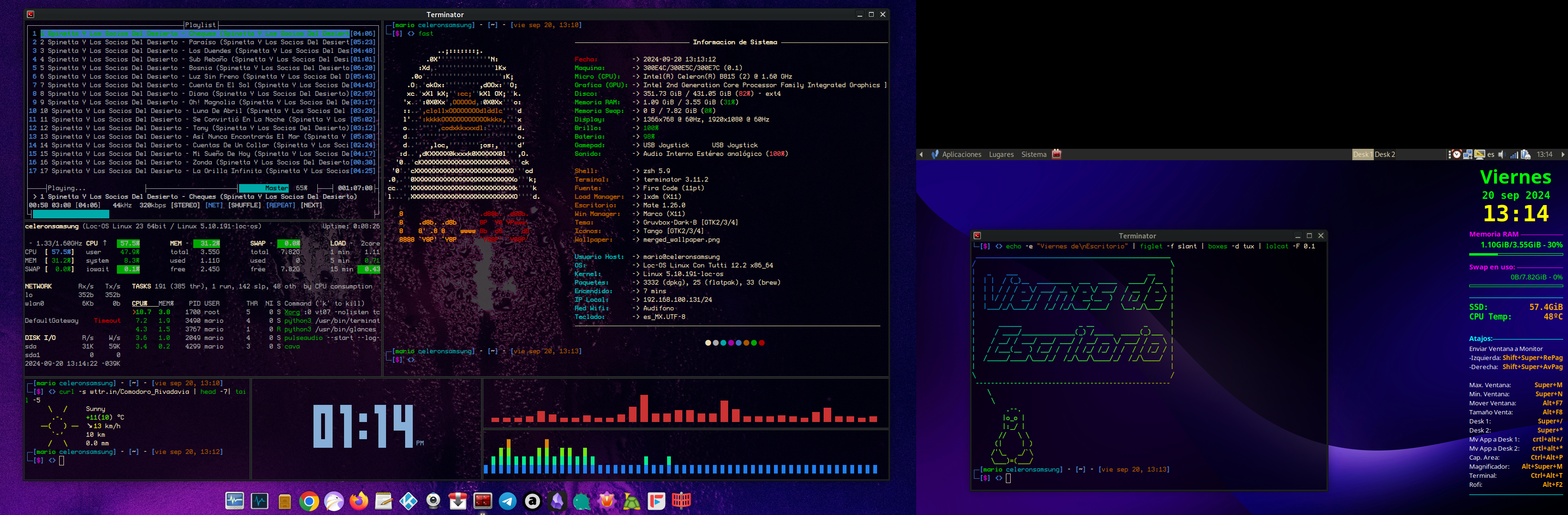Image resolution: width=1568 pixels, height=515 pixels.
Task: Open the signal bars tray icon
Action: click(x=1515, y=154)
